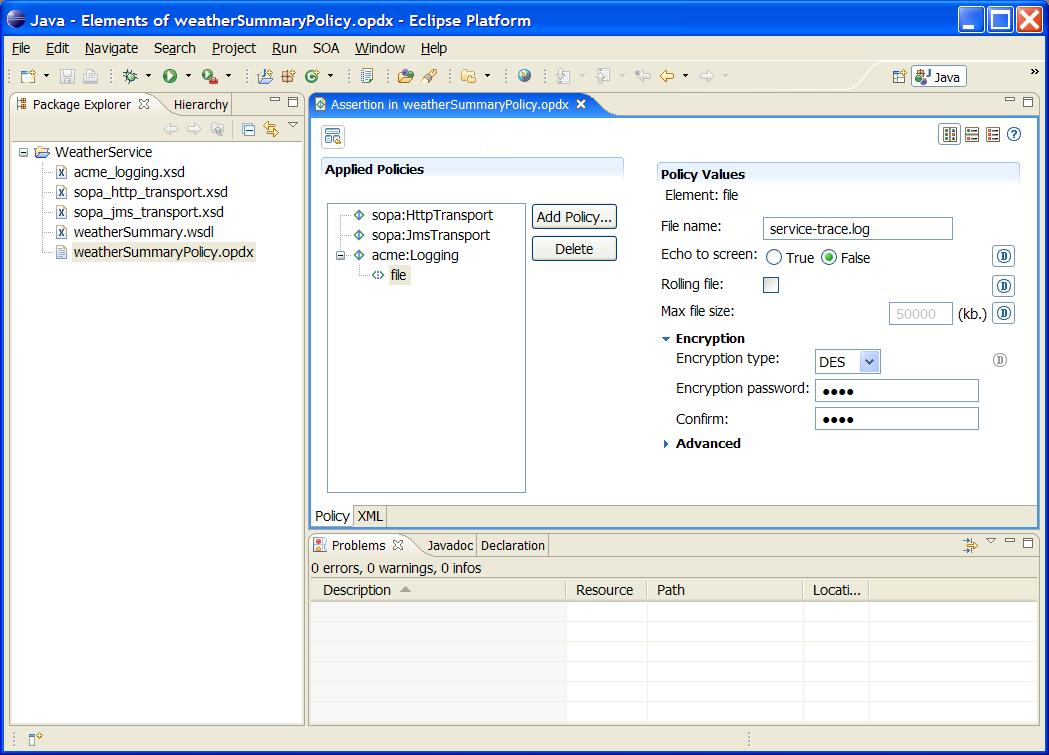Show hidden perspectives chevron
Screen dimensions: 1049x755
pyautogui.click(x=1034, y=72)
